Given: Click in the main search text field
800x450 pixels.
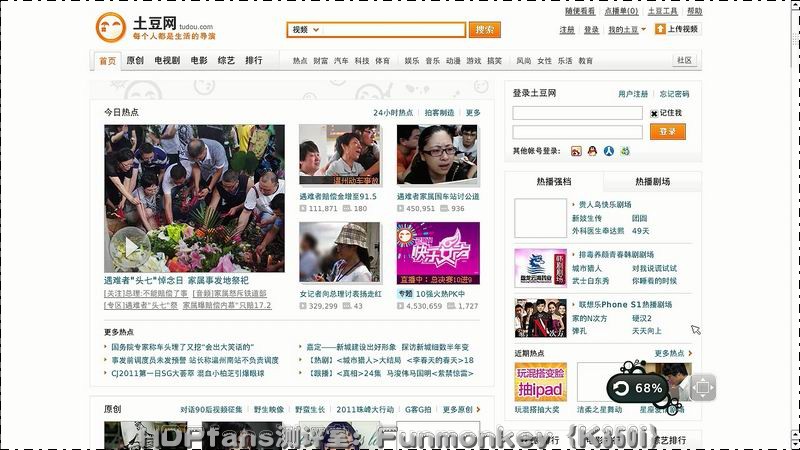Looking at the screenshot, I should pyautogui.click(x=394, y=30).
